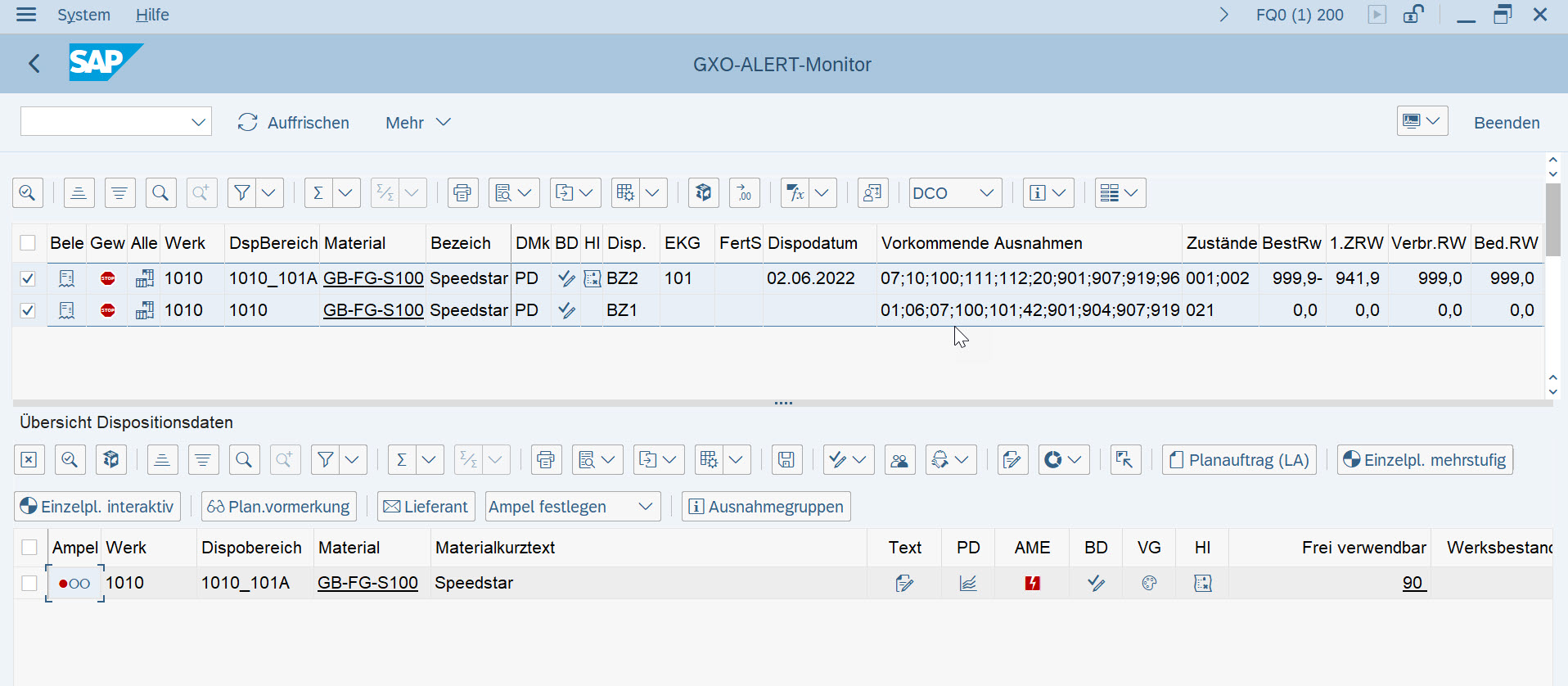Click the red AME exception icon for Speedstar

(x=1032, y=583)
